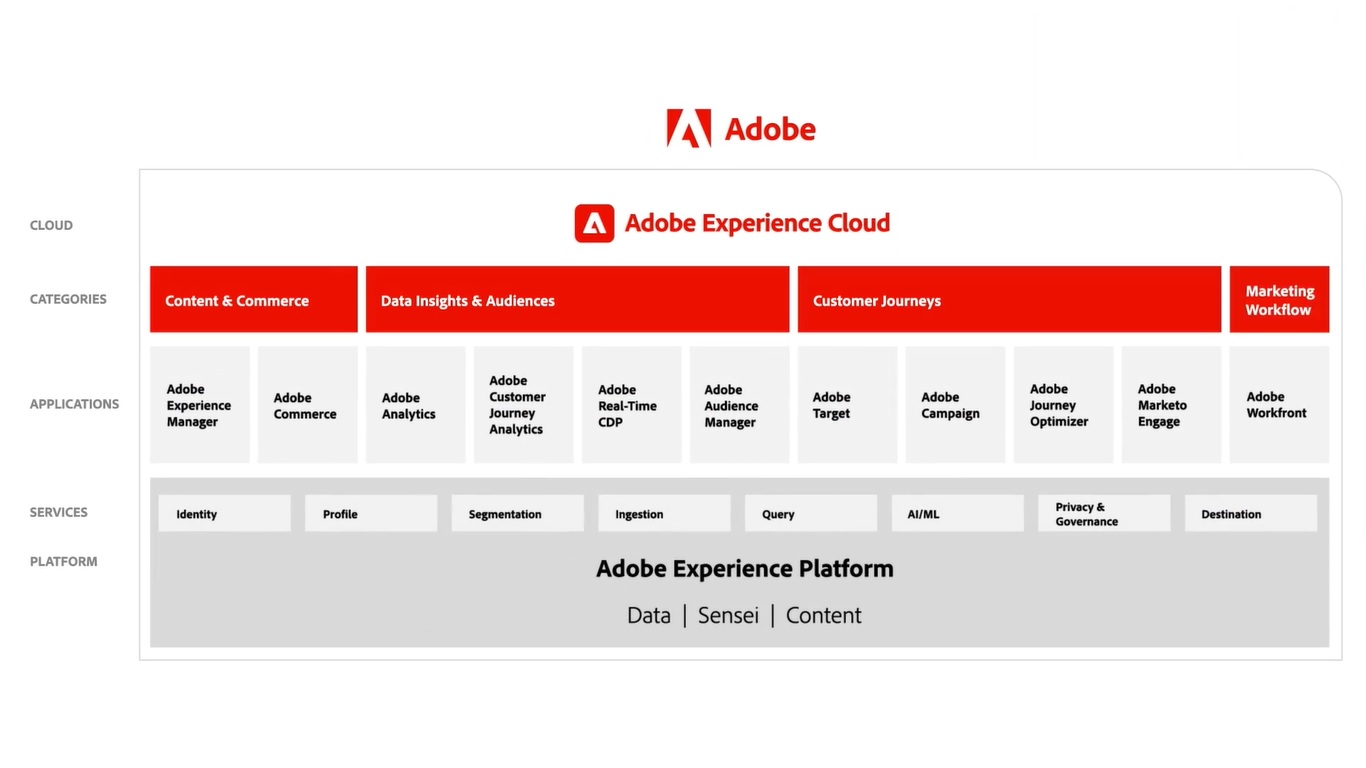Select the Adobe Workfront tile
Screen dimensions: 1366x768
[x=1279, y=405]
